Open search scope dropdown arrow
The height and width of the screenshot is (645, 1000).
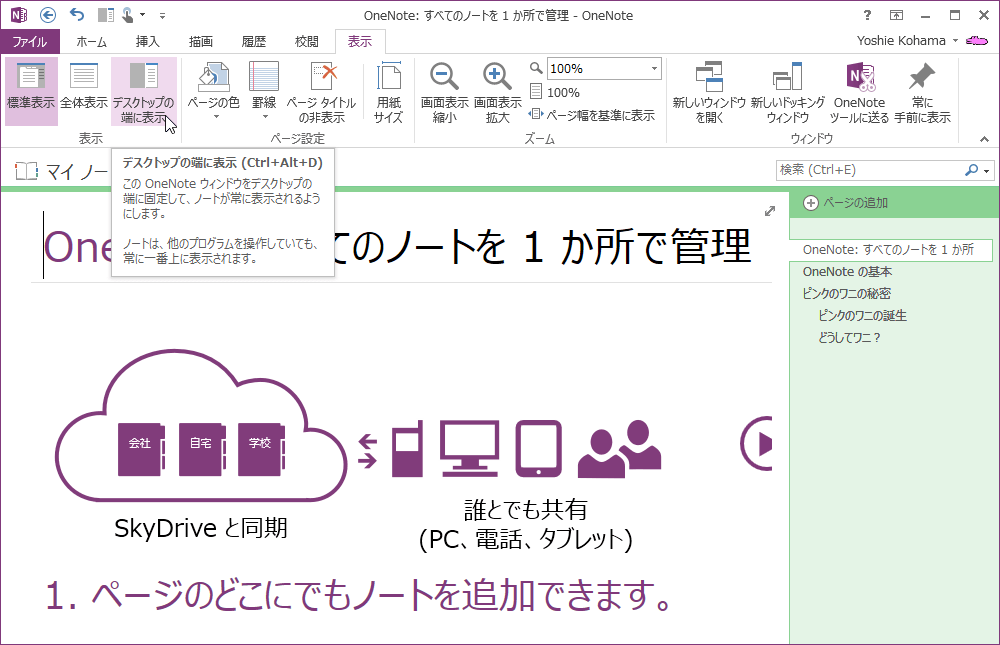[987, 170]
